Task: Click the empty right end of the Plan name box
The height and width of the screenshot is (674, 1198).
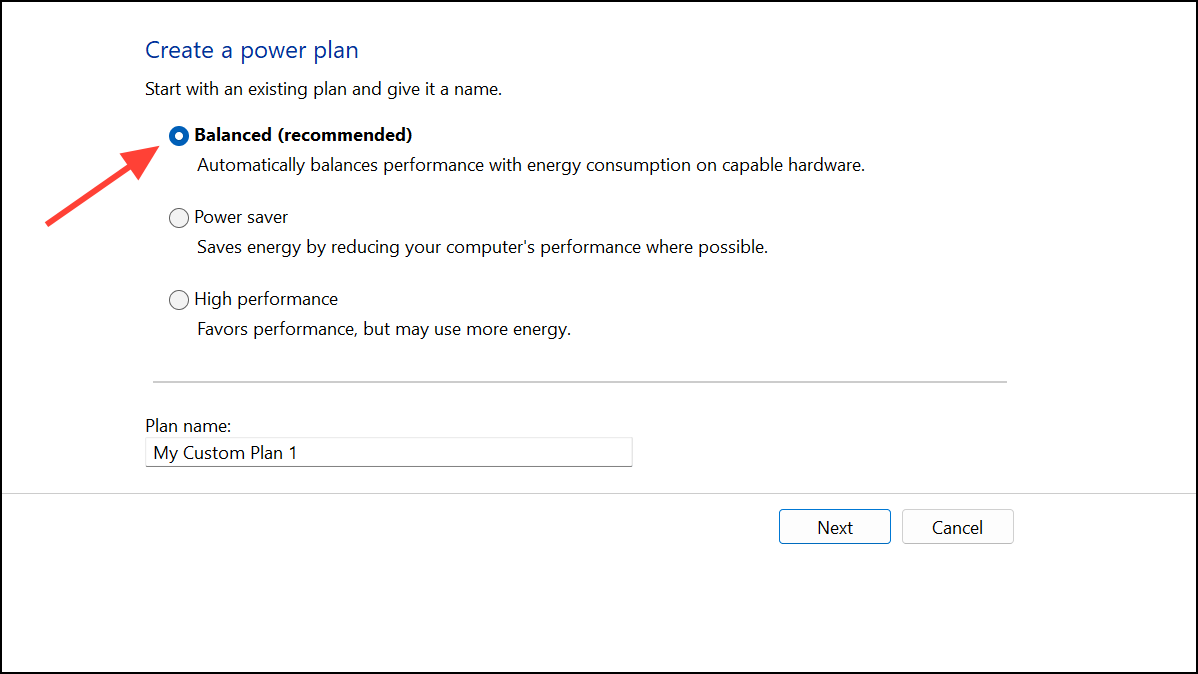Action: click(535, 452)
